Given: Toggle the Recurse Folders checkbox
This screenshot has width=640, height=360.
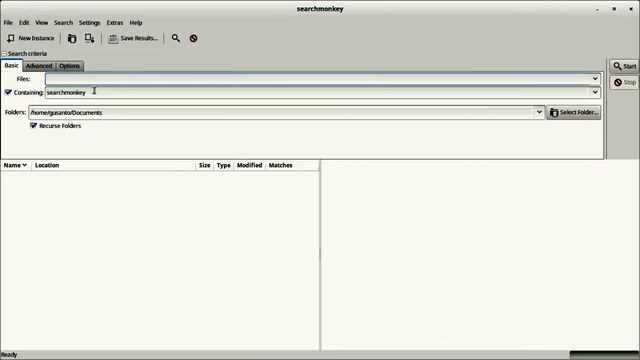Looking at the screenshot, I should 33,126.
